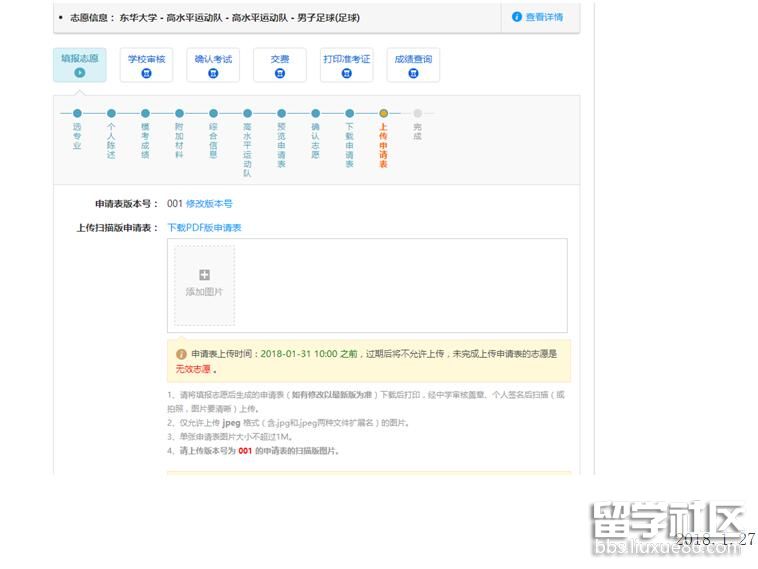Click the 修改版本号 link
The width and height of the screenshot is (758, 569).
point(209,204)
